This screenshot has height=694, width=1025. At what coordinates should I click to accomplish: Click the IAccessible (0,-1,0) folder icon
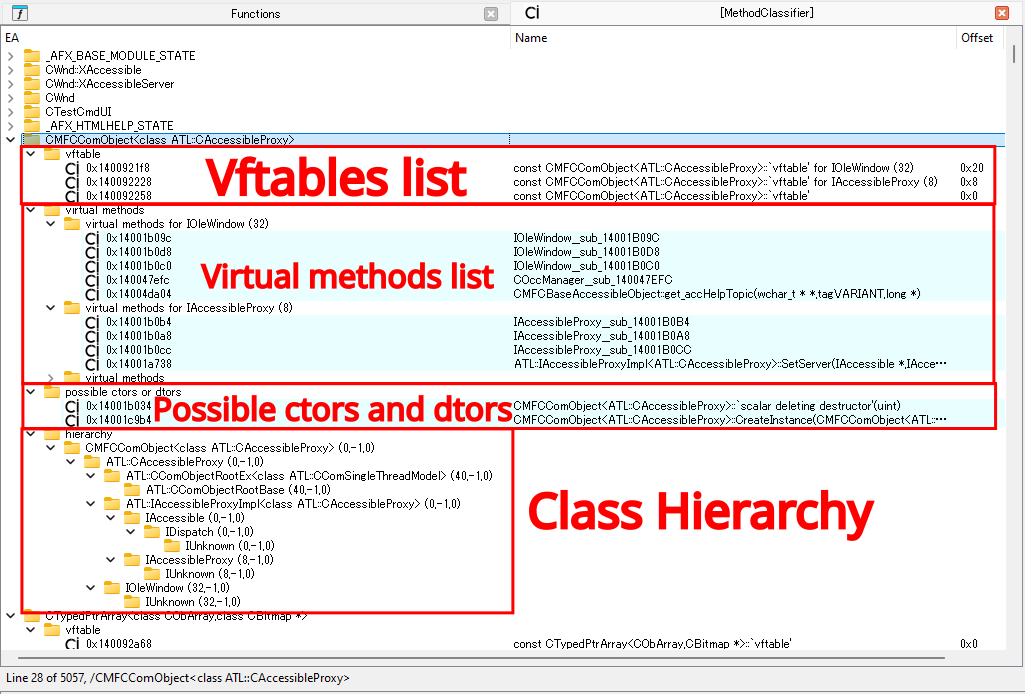132,518
